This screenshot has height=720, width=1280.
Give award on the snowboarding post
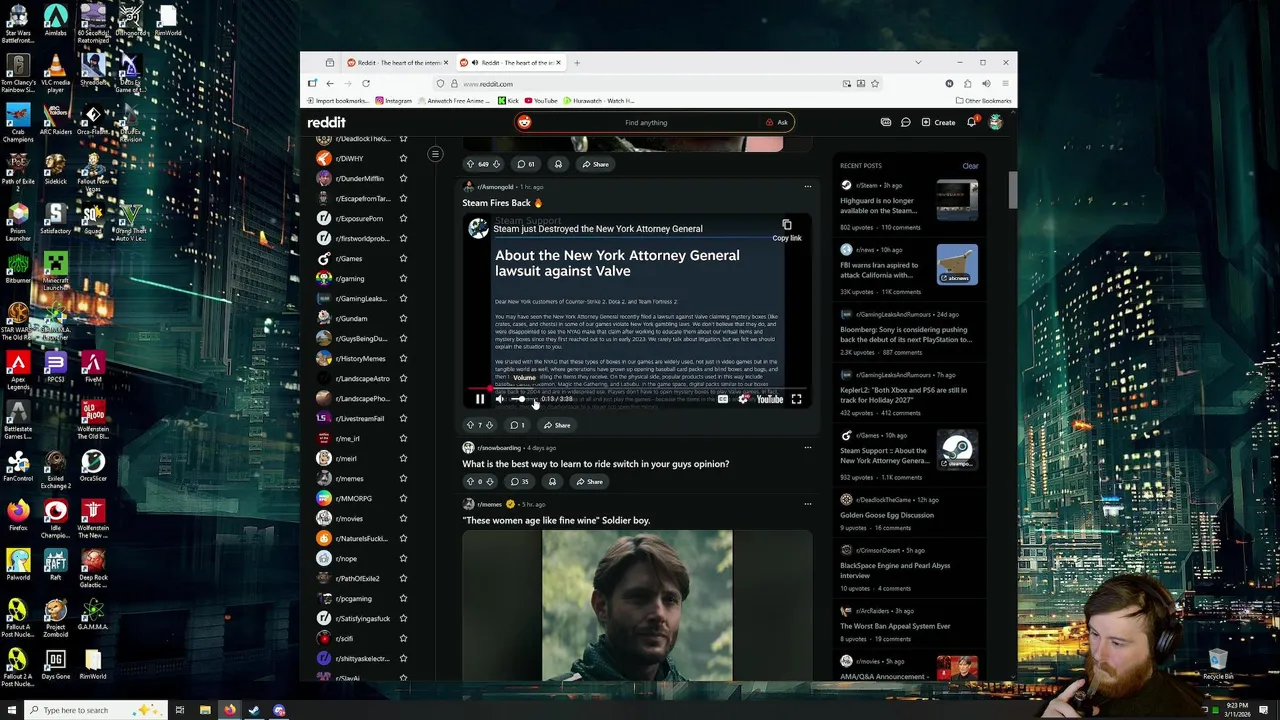552,482
